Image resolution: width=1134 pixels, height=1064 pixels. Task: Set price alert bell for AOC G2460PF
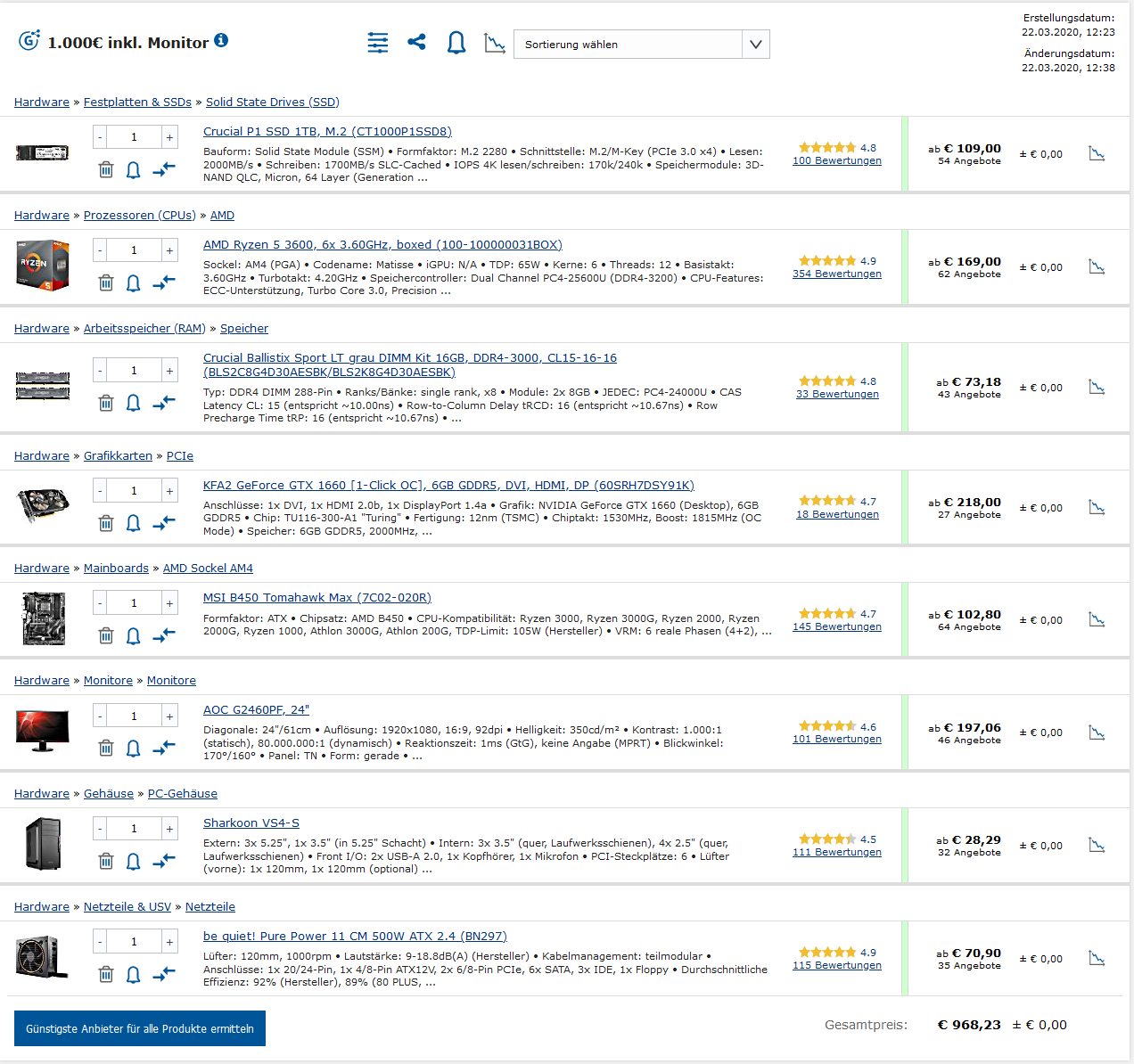133,749
